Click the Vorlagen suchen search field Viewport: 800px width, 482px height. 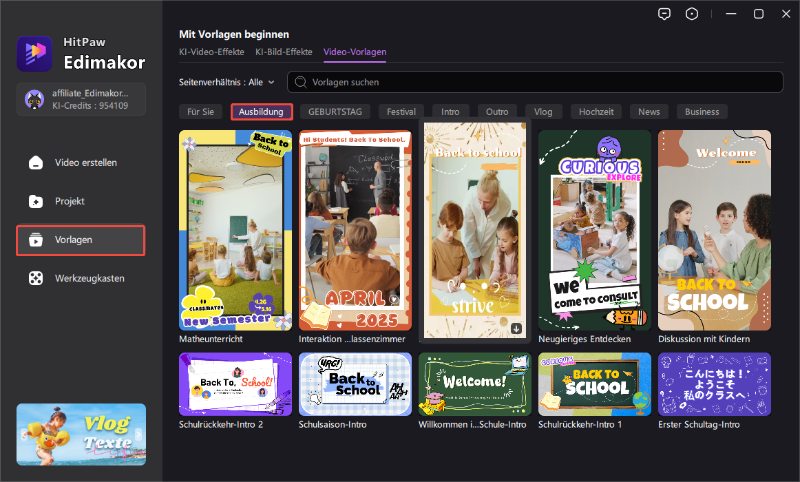tap(540, 81)
